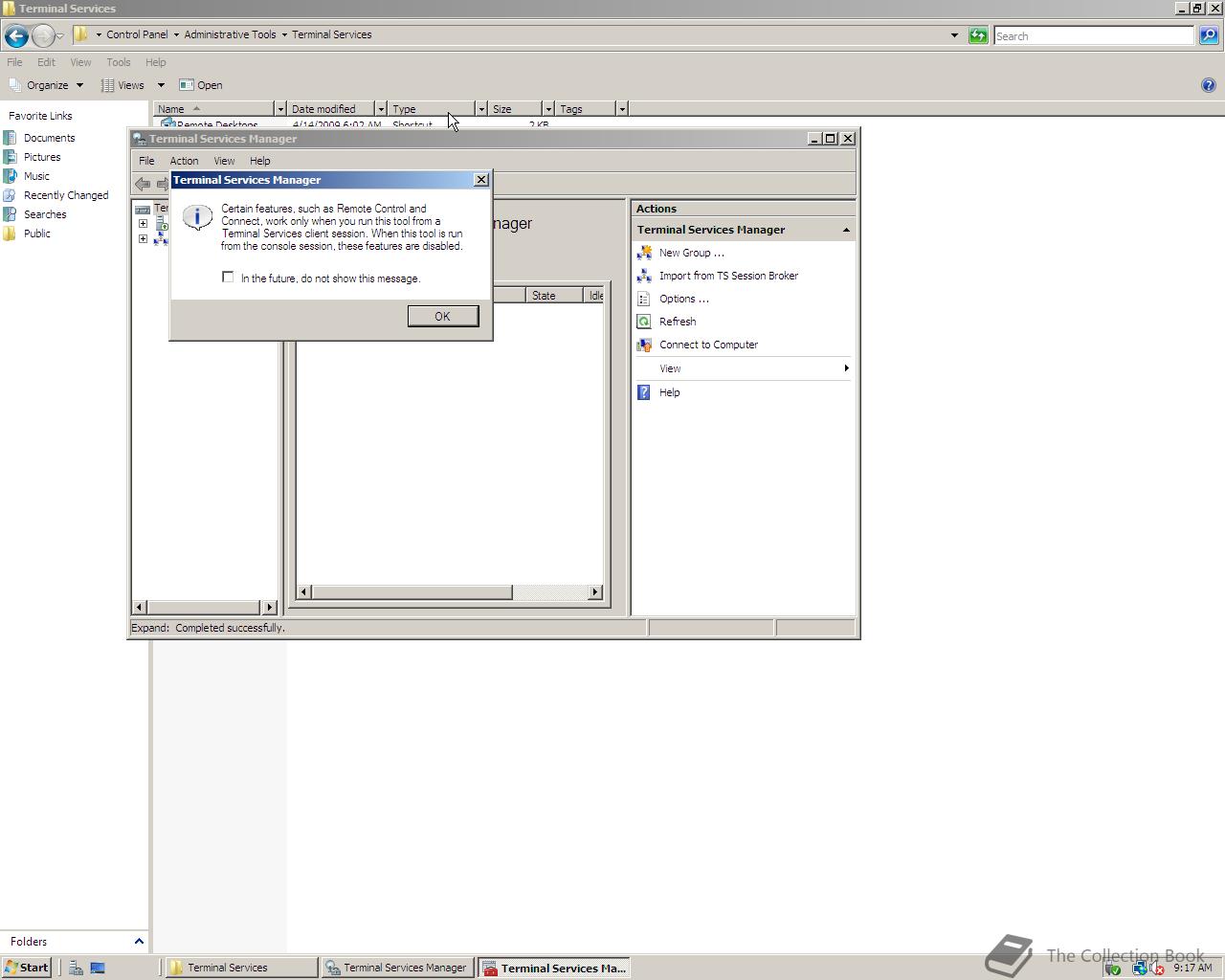
Task: Open the Date modified column dropdown
Action: [381, 109]
